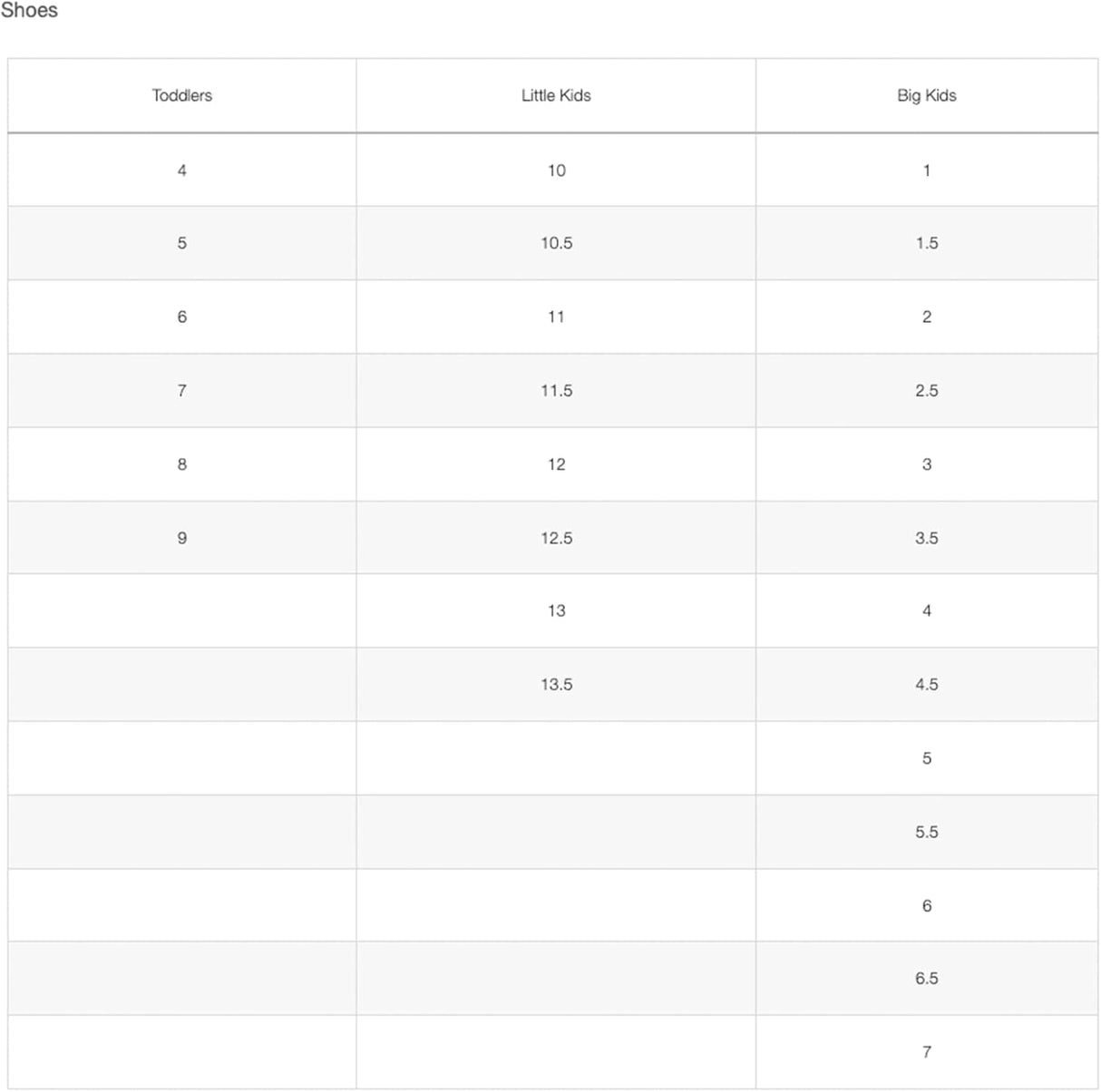Screen dimensions: 1101x1092
Task: Choose size 12.5 under Little Kids
Action: pos(556,538)
